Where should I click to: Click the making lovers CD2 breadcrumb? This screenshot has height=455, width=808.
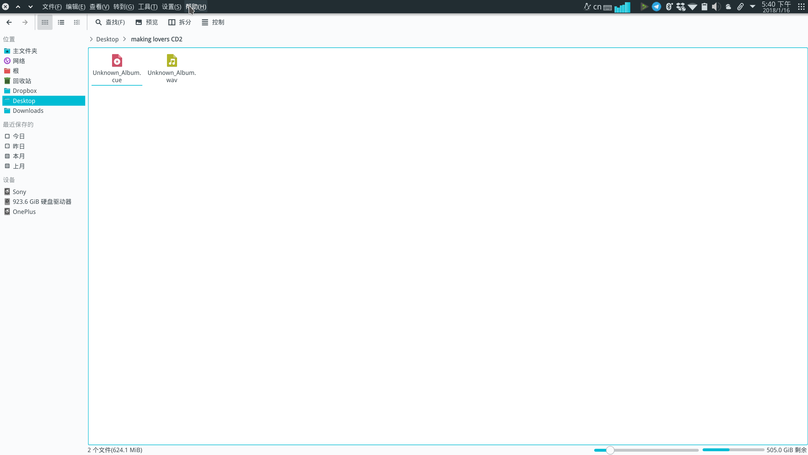(x=156, y=39)
